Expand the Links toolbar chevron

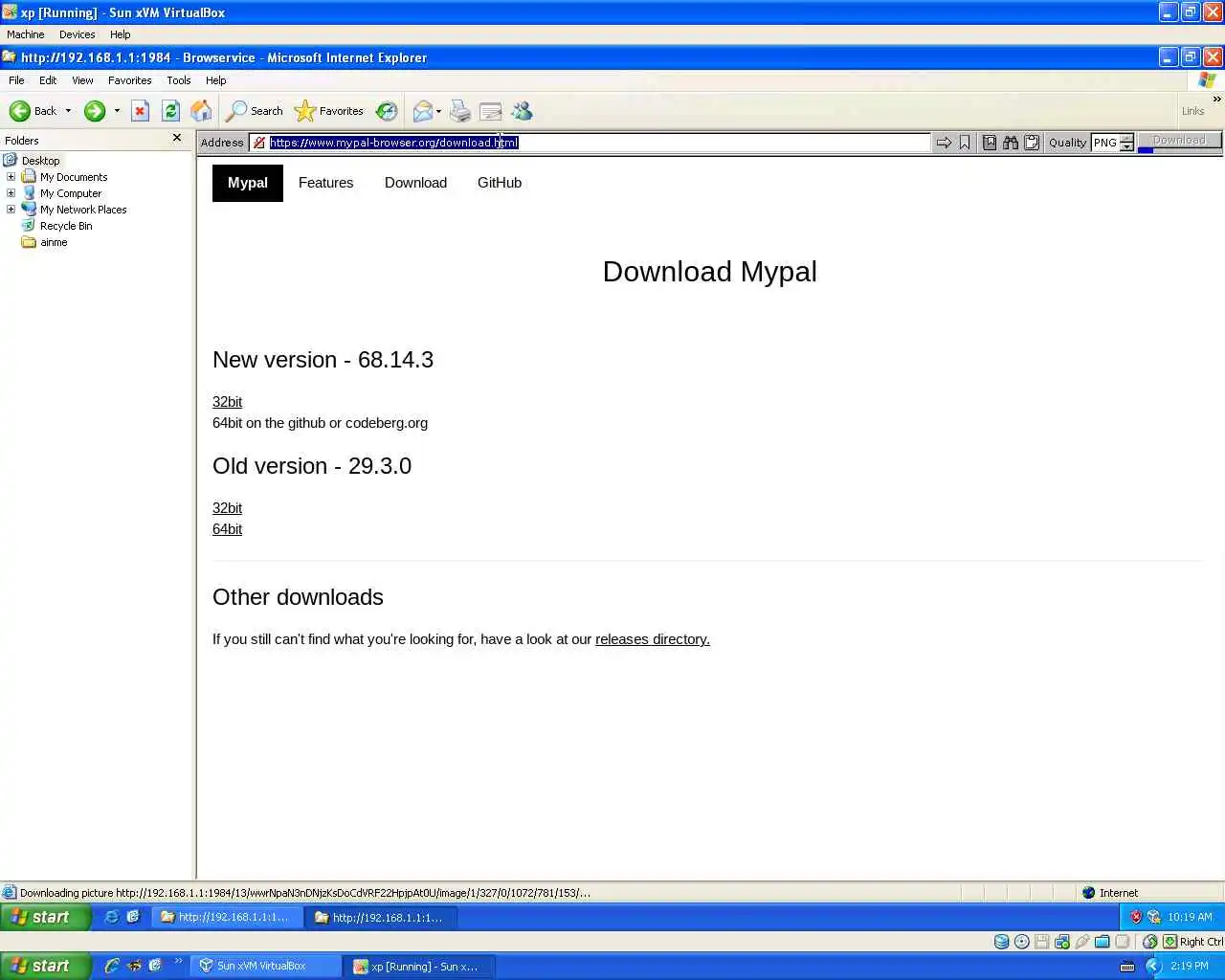[x=1217, y=100]
